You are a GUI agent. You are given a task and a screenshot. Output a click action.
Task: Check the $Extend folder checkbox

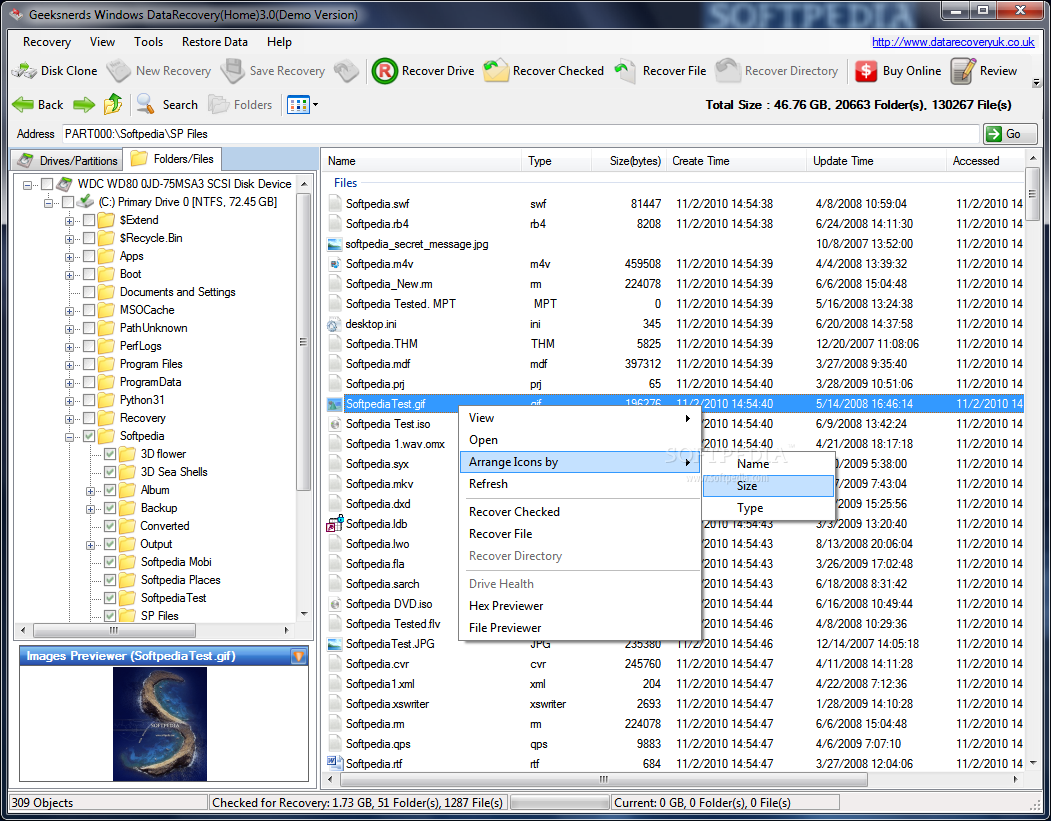coord(88,220)
